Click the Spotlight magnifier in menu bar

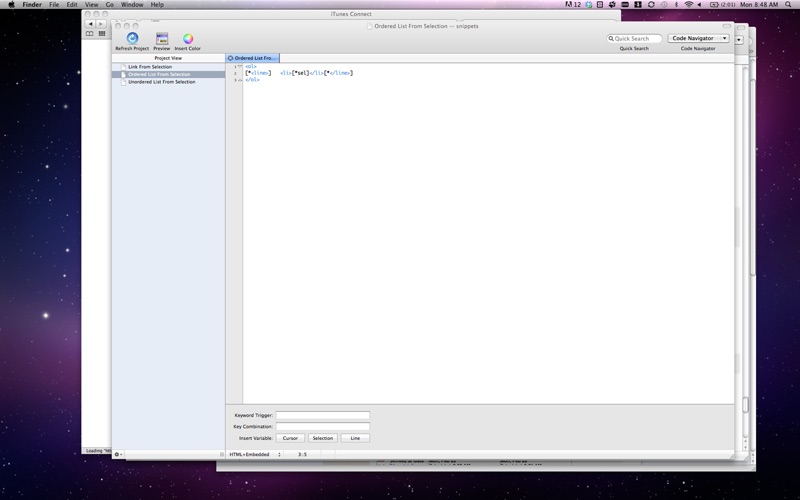tap(788, 5)
